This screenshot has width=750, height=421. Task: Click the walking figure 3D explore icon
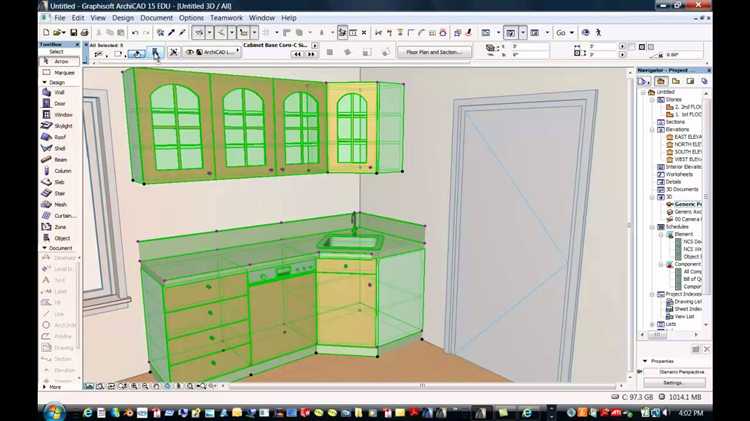[x=598, y=33]
